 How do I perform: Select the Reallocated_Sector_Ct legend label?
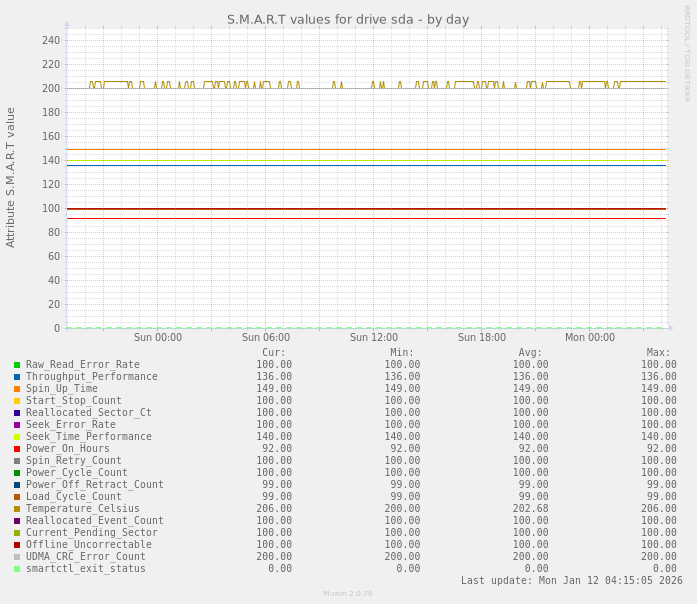click(89, 412)
